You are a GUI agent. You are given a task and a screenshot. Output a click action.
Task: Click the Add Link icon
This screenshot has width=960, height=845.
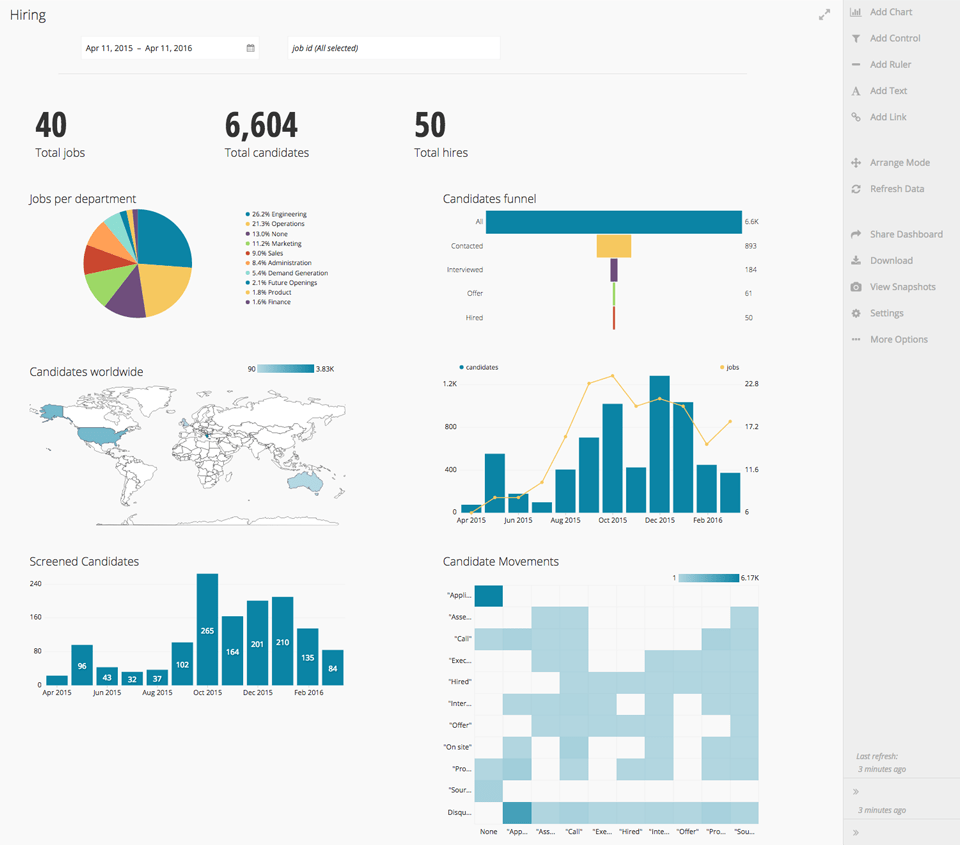tap(855, 116)
